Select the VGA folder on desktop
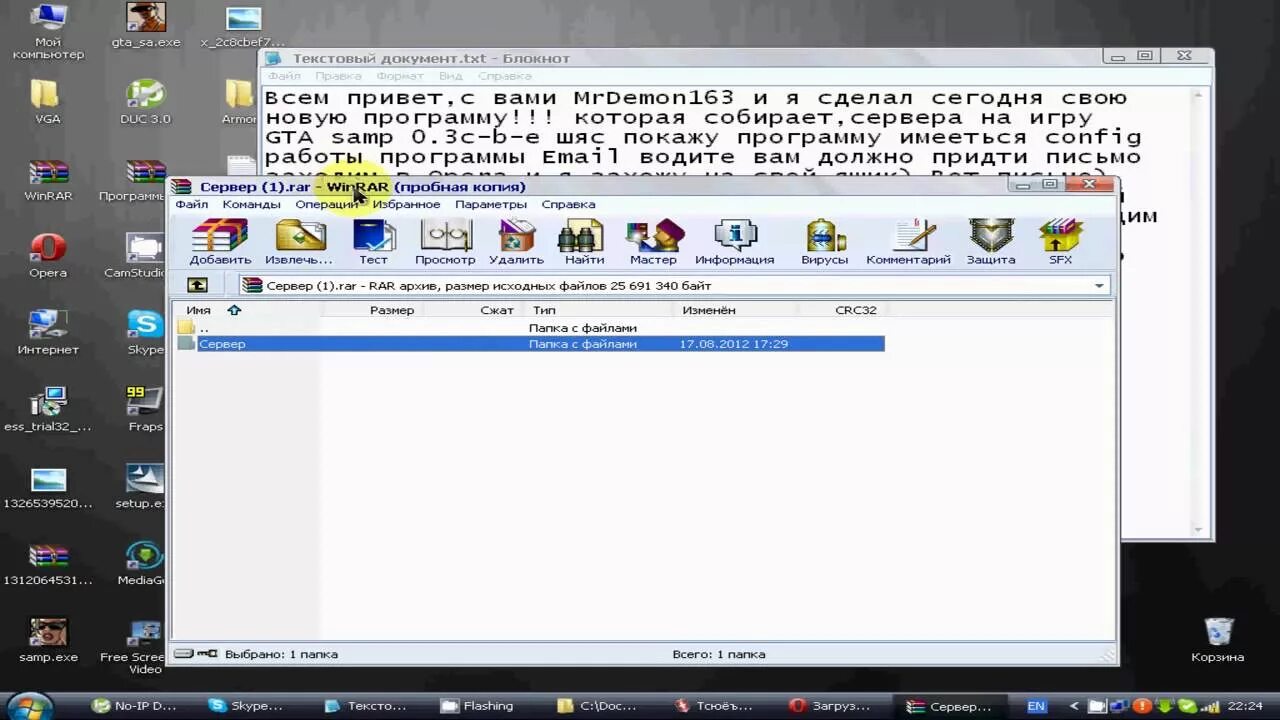1280x720 pixels. pyautogui.click(x=47, y=102)
